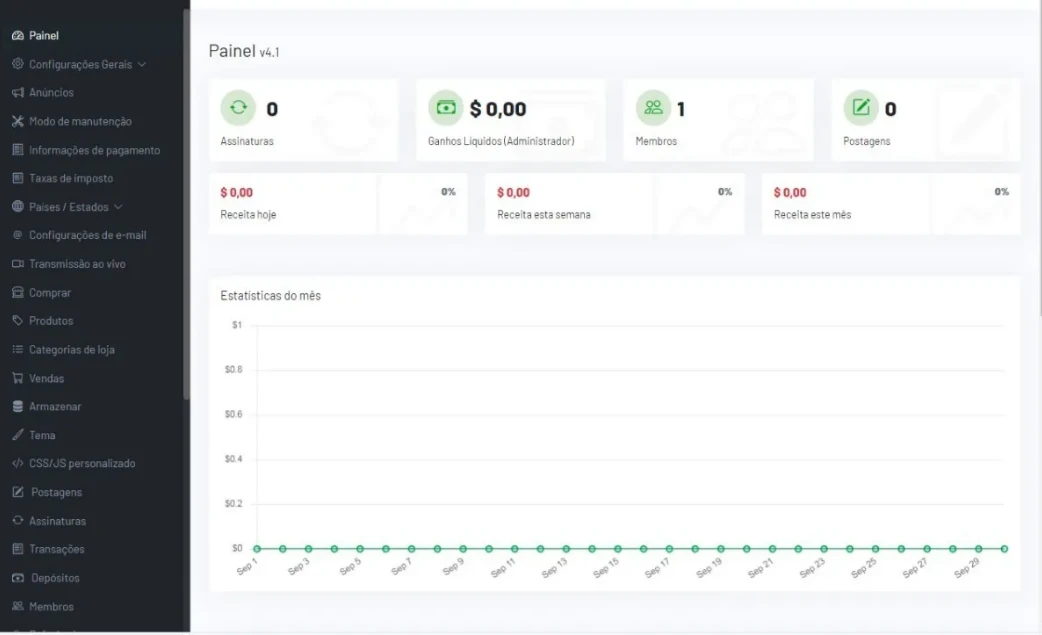Image resolution: width=1042 pixels, height=635 pixels.
Task: Click the Vendas shopping cart icon
Action: click(x=18, y=379)
